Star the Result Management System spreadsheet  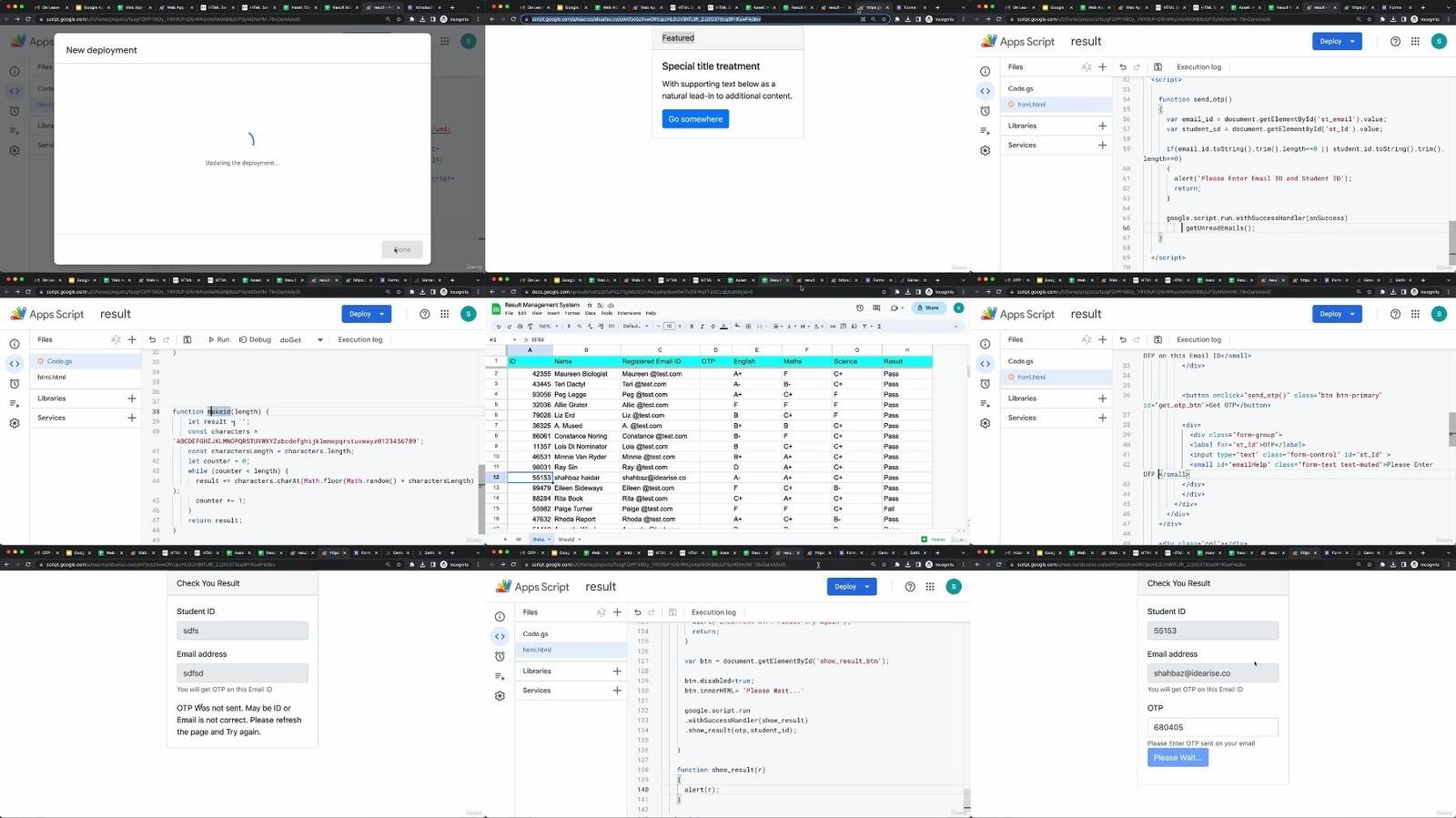click(x=589, y=305)
